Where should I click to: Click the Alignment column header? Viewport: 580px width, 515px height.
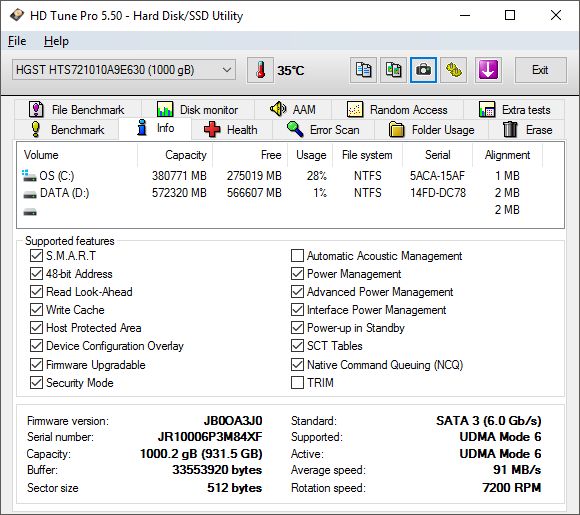(x=508, y=155)
